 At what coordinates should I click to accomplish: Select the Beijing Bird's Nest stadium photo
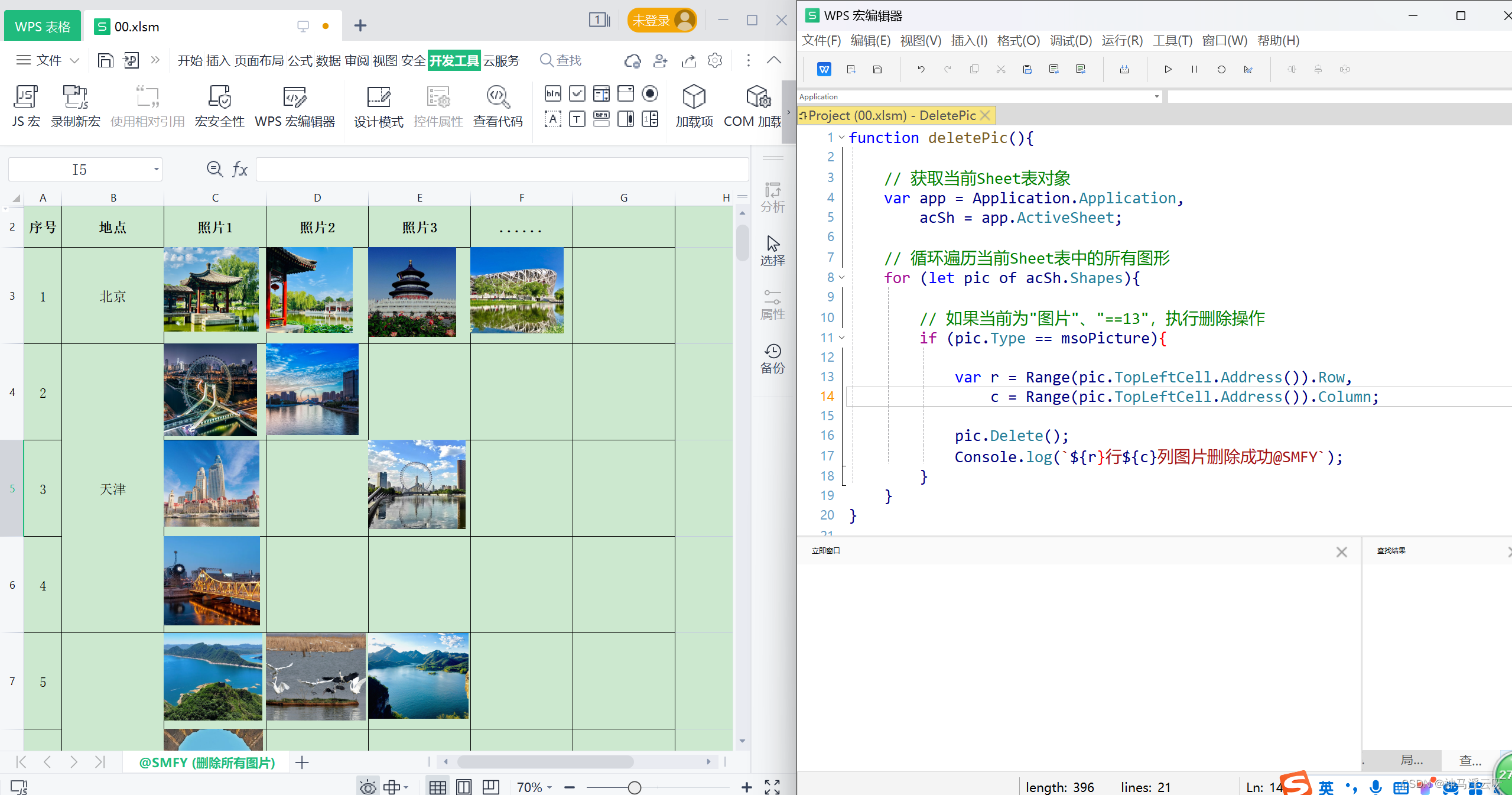[x=516, y=290]
